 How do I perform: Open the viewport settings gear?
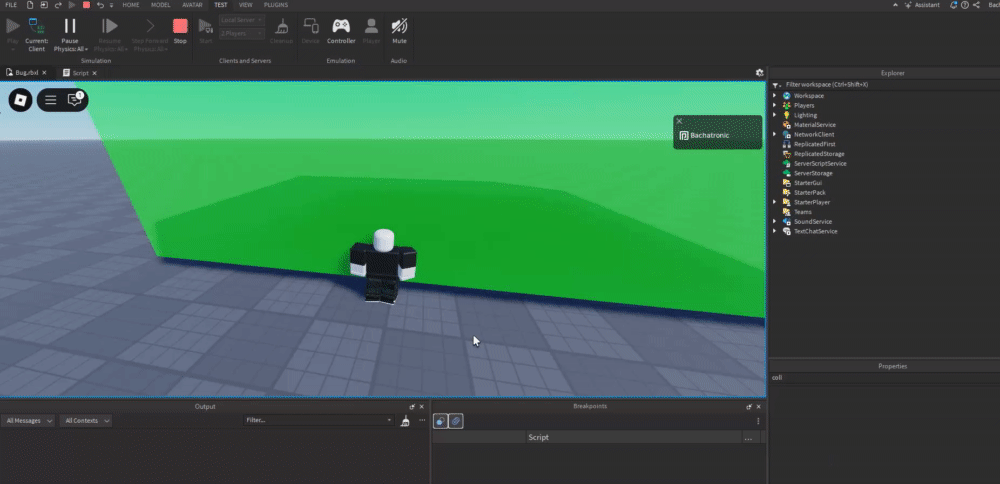tap(759, 73)
